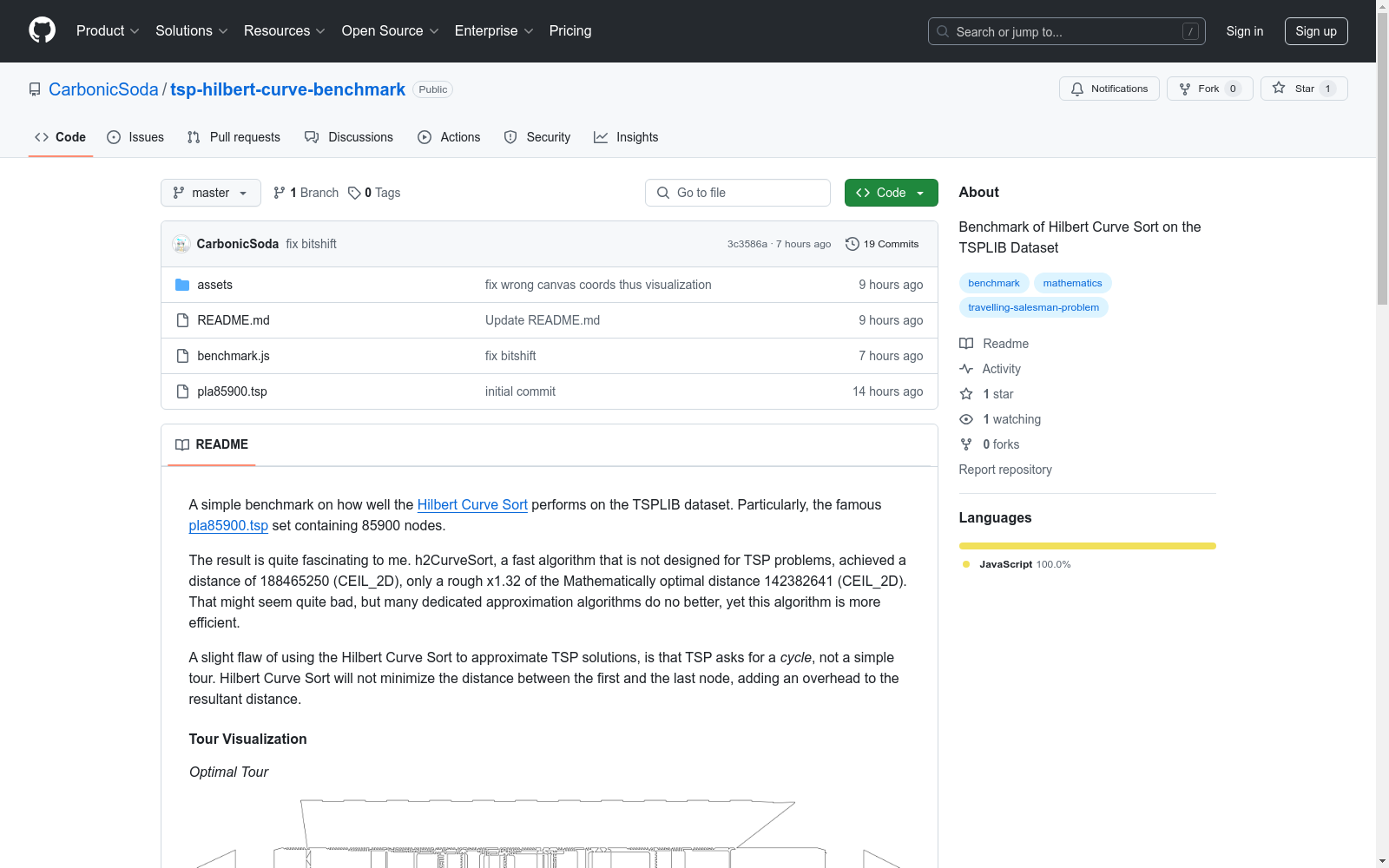1389x868 pixels.
Task: Open the fix bitshift latest commit message
Action: click(x=311, y=244)
